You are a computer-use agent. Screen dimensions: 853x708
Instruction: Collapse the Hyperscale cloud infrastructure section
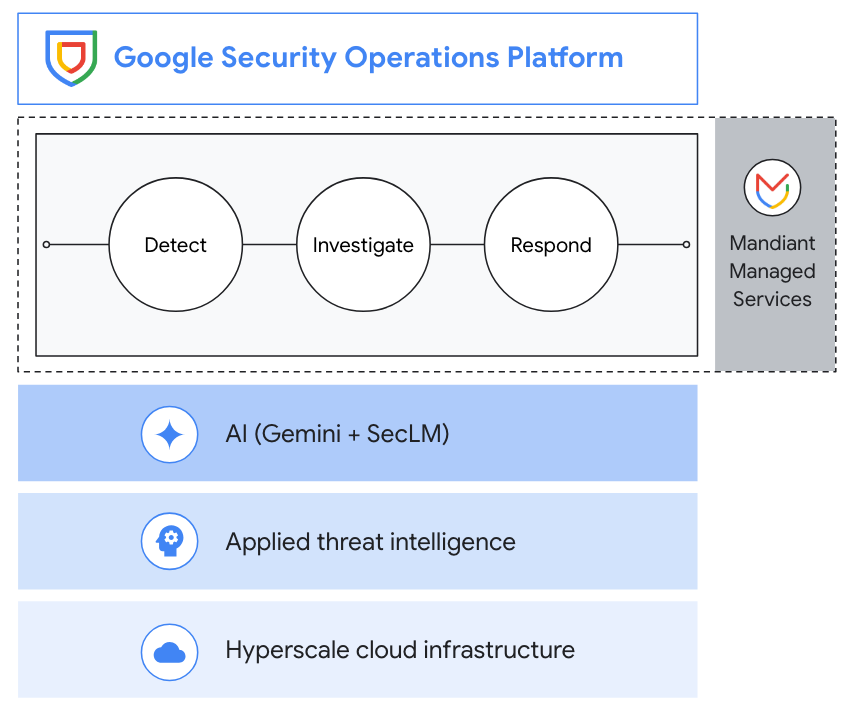(357, 651)
